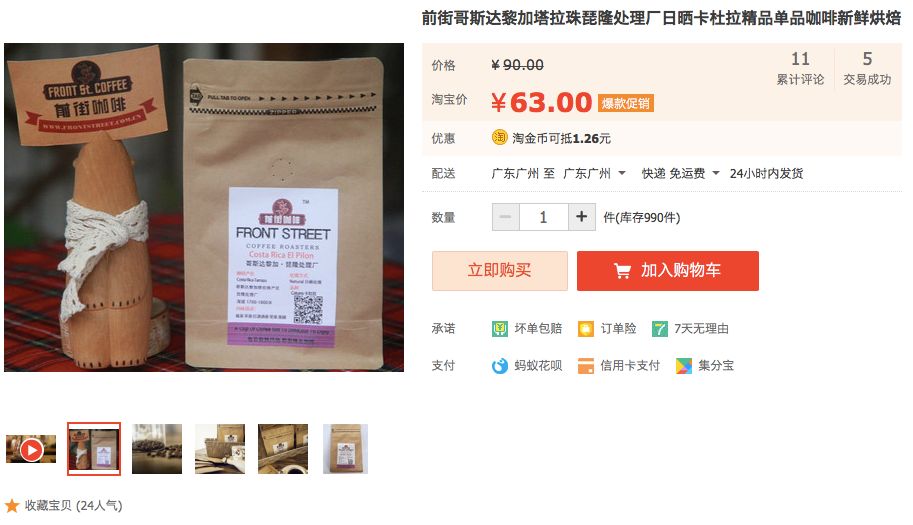The width and height of the screenshot is (913, 525).
Task: Click the 坏单包赔 guarantee icon
Action: [x=500, y=329]
